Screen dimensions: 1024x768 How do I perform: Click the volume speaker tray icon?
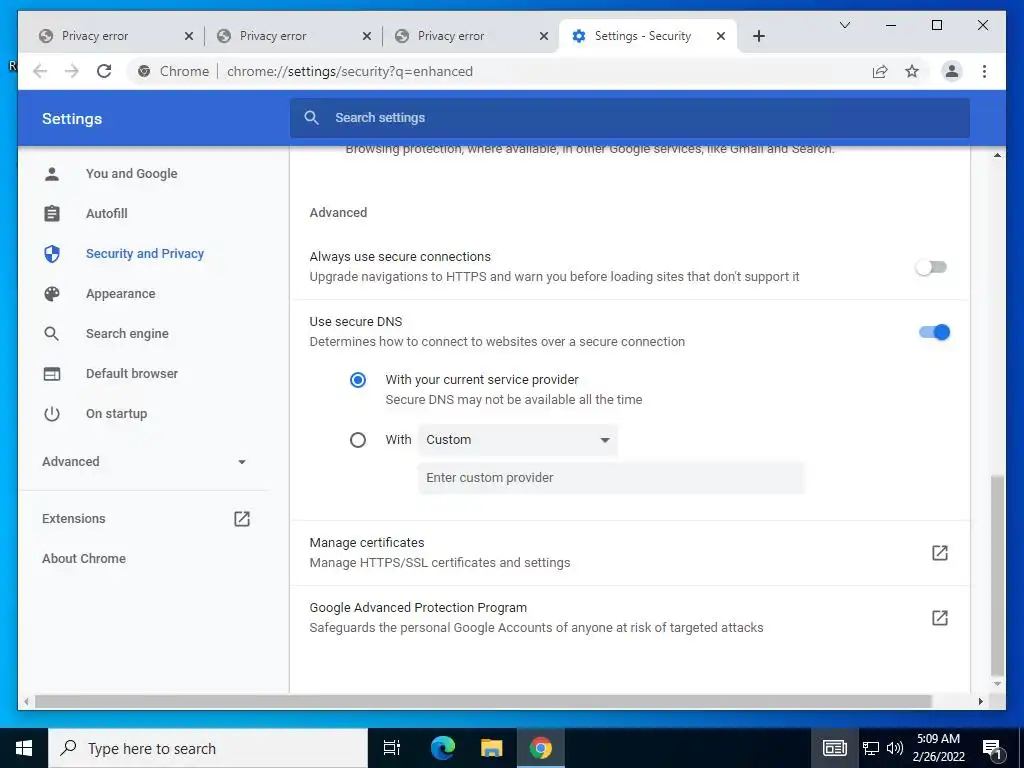894,748
